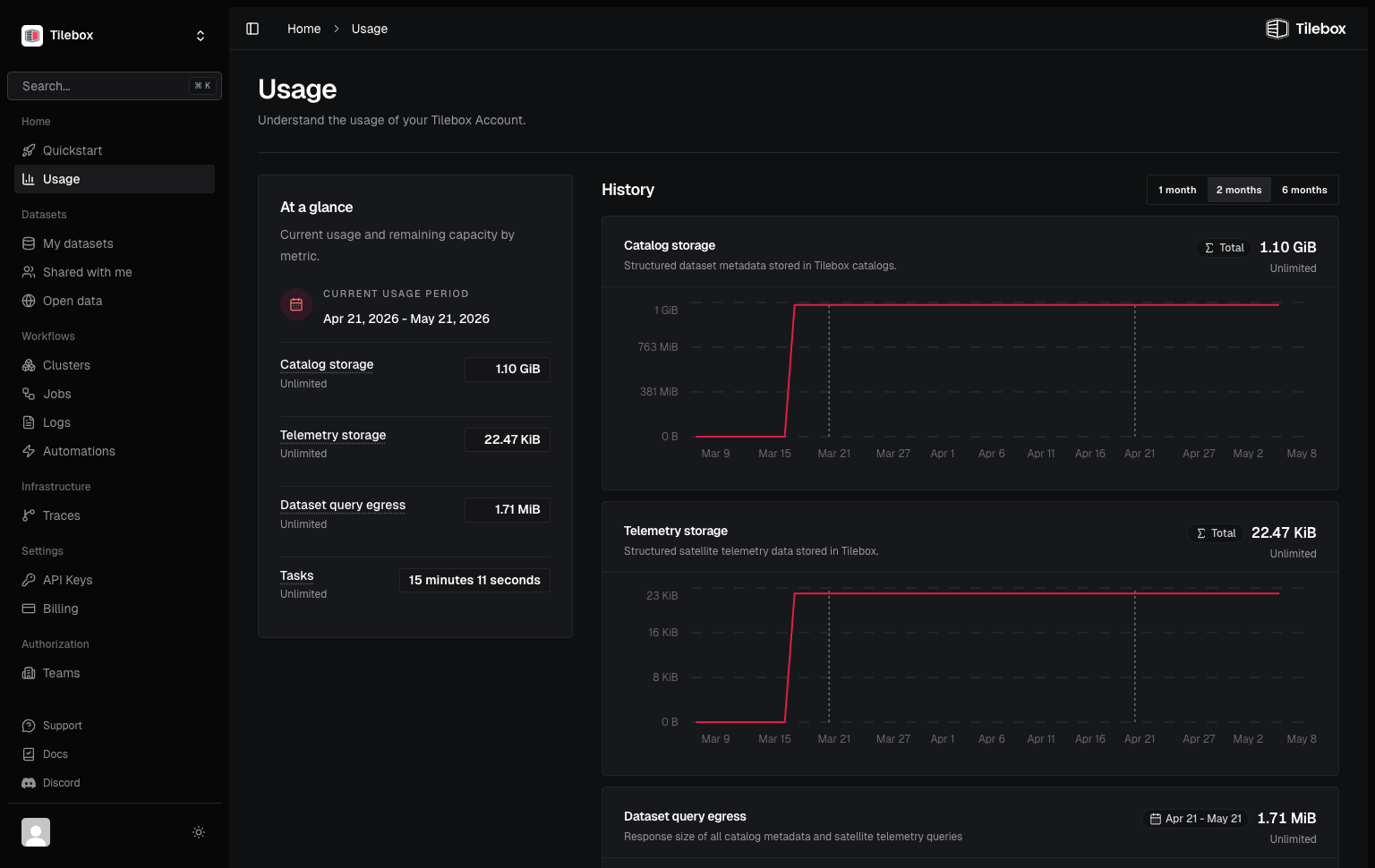1375x868 pixels.
Task: Click the current usage period calendar icon
Action: 296,304
